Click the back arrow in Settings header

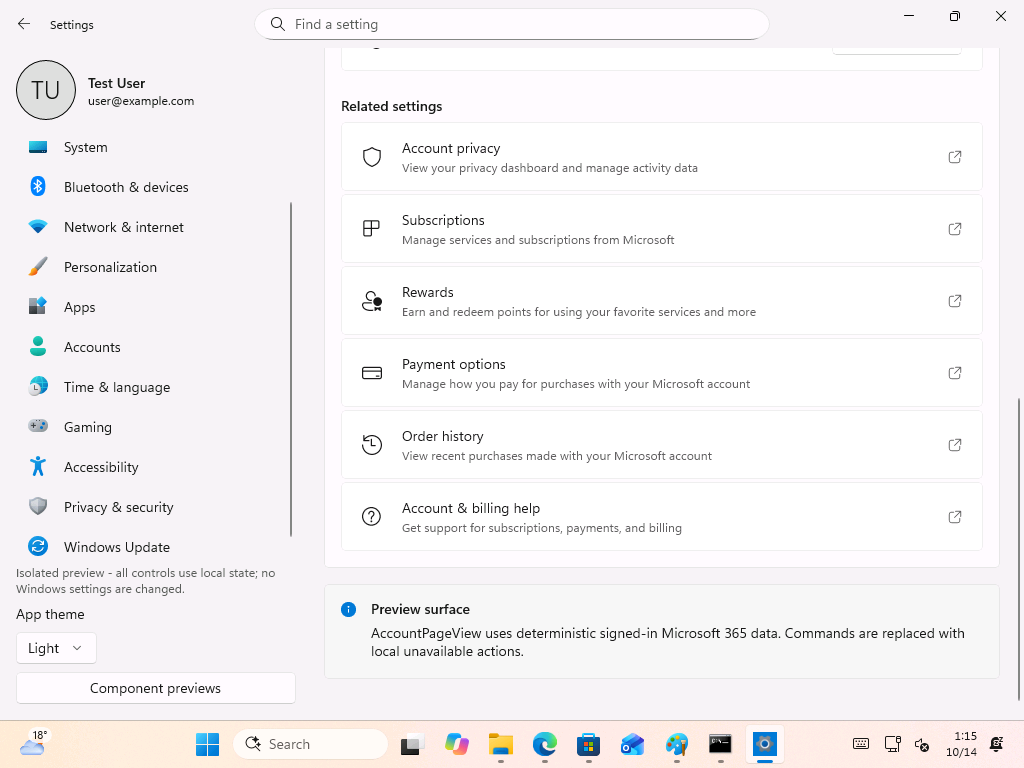(x=24, y=24)
